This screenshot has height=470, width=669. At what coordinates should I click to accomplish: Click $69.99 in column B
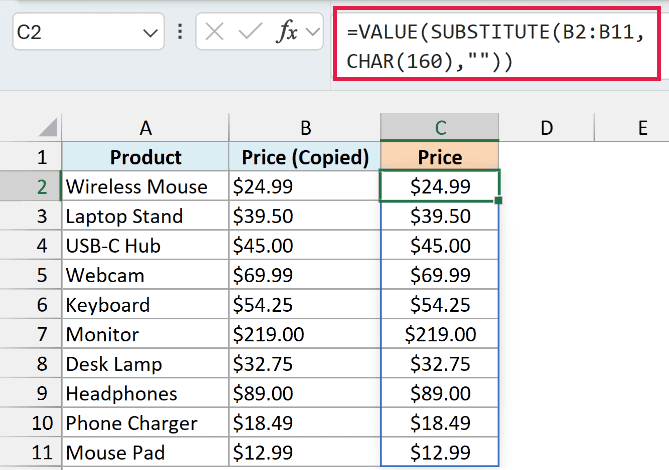point(305,275)
